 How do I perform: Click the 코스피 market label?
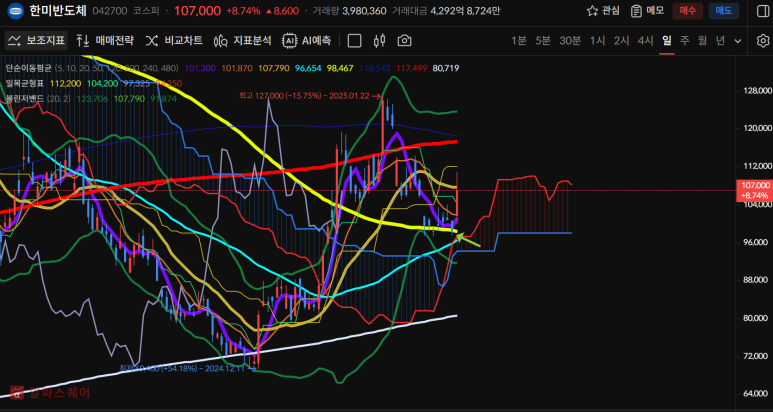[146, 11]
